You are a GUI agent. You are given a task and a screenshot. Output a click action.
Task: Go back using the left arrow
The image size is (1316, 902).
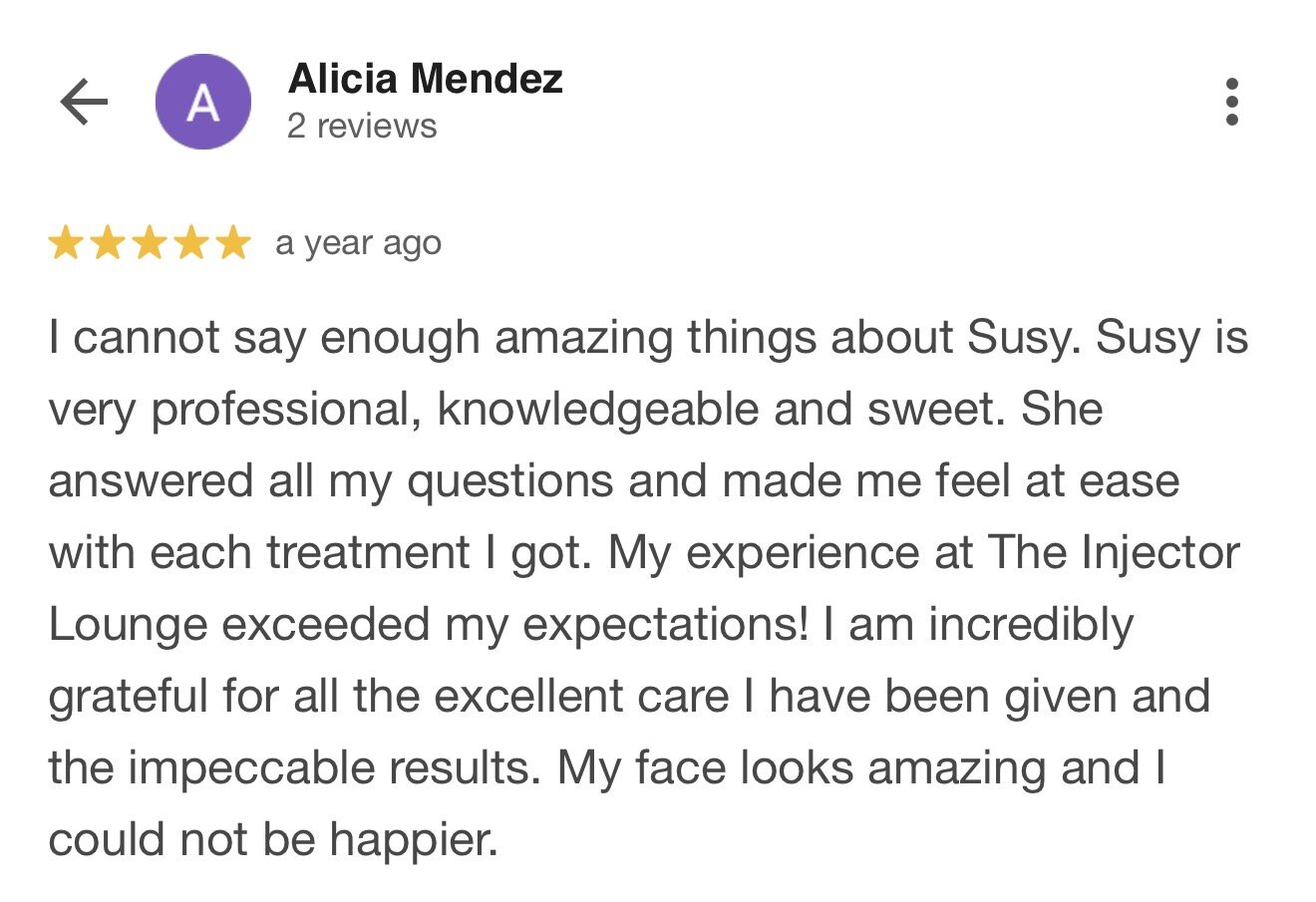(x=84, y=102)
